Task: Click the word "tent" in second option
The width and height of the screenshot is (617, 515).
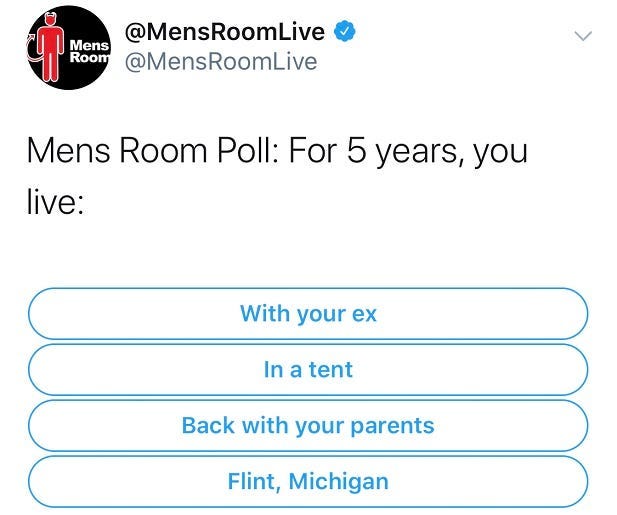Action: point(331,370)
